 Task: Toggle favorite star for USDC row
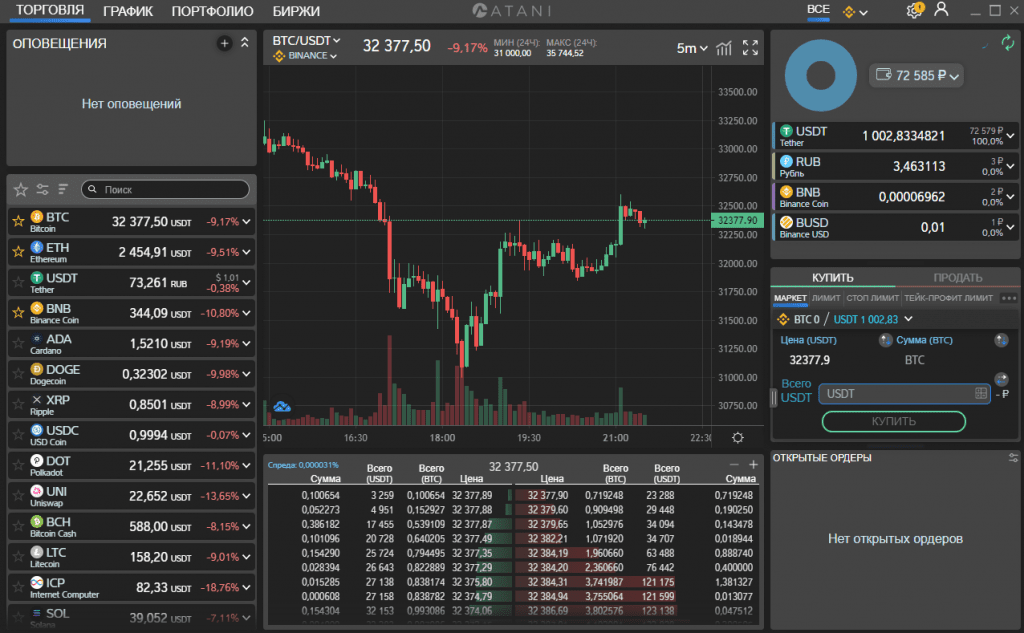(18, 435)
